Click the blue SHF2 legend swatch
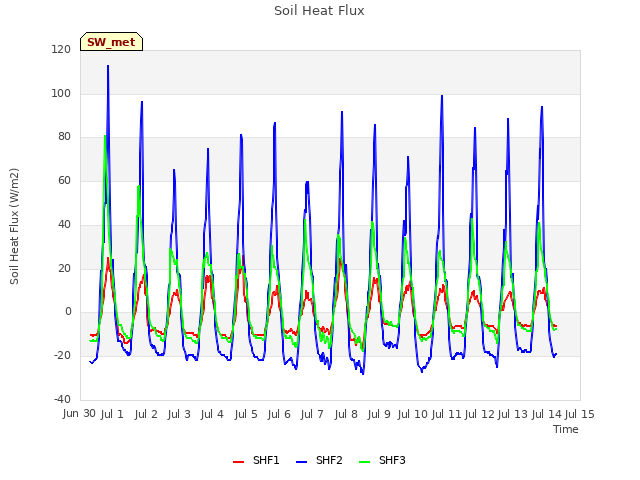The height and width of the screenshot is (480, 640). coord(301,462)
